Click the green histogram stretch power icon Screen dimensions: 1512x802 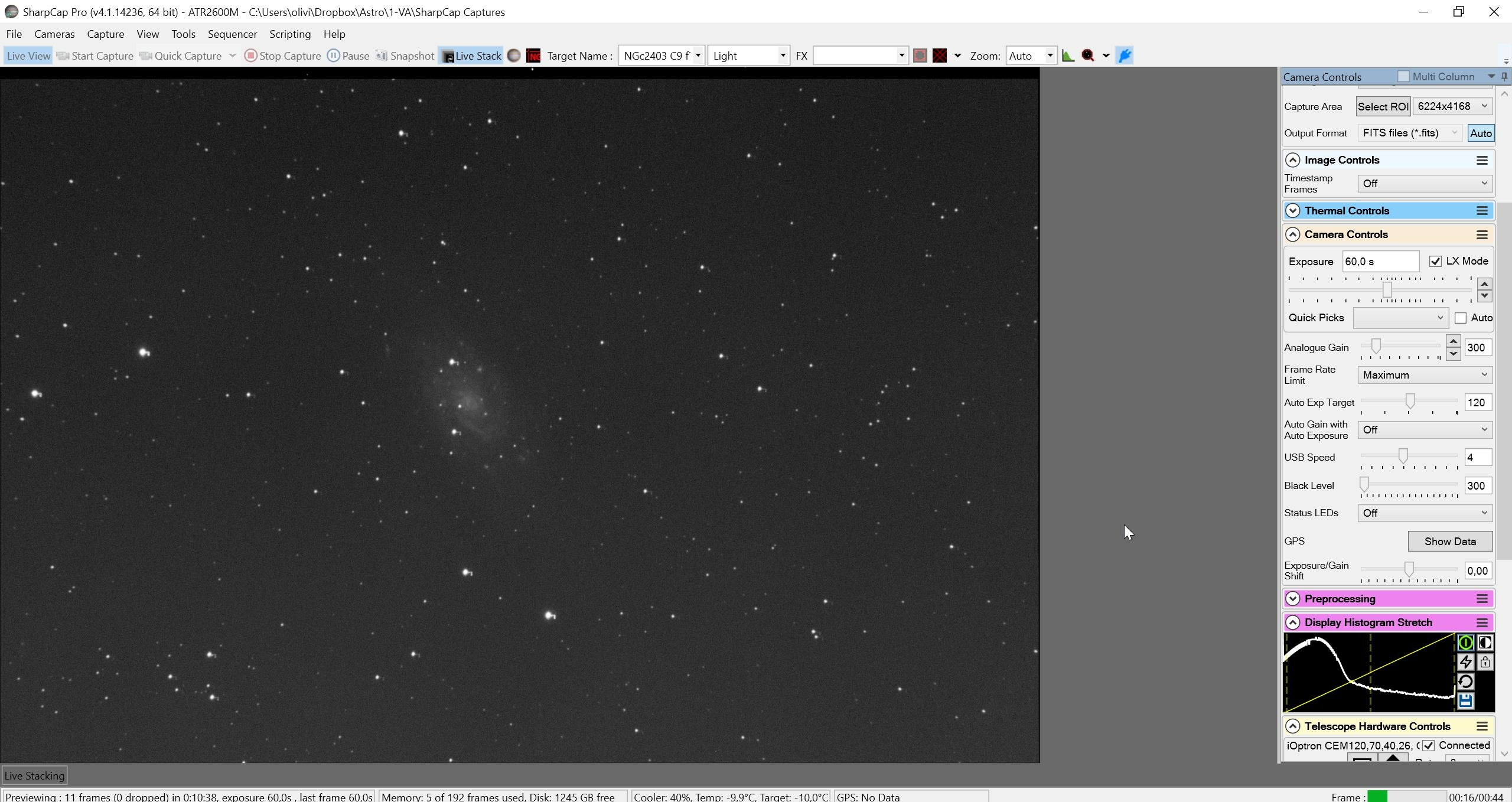tap(1465, 643)
